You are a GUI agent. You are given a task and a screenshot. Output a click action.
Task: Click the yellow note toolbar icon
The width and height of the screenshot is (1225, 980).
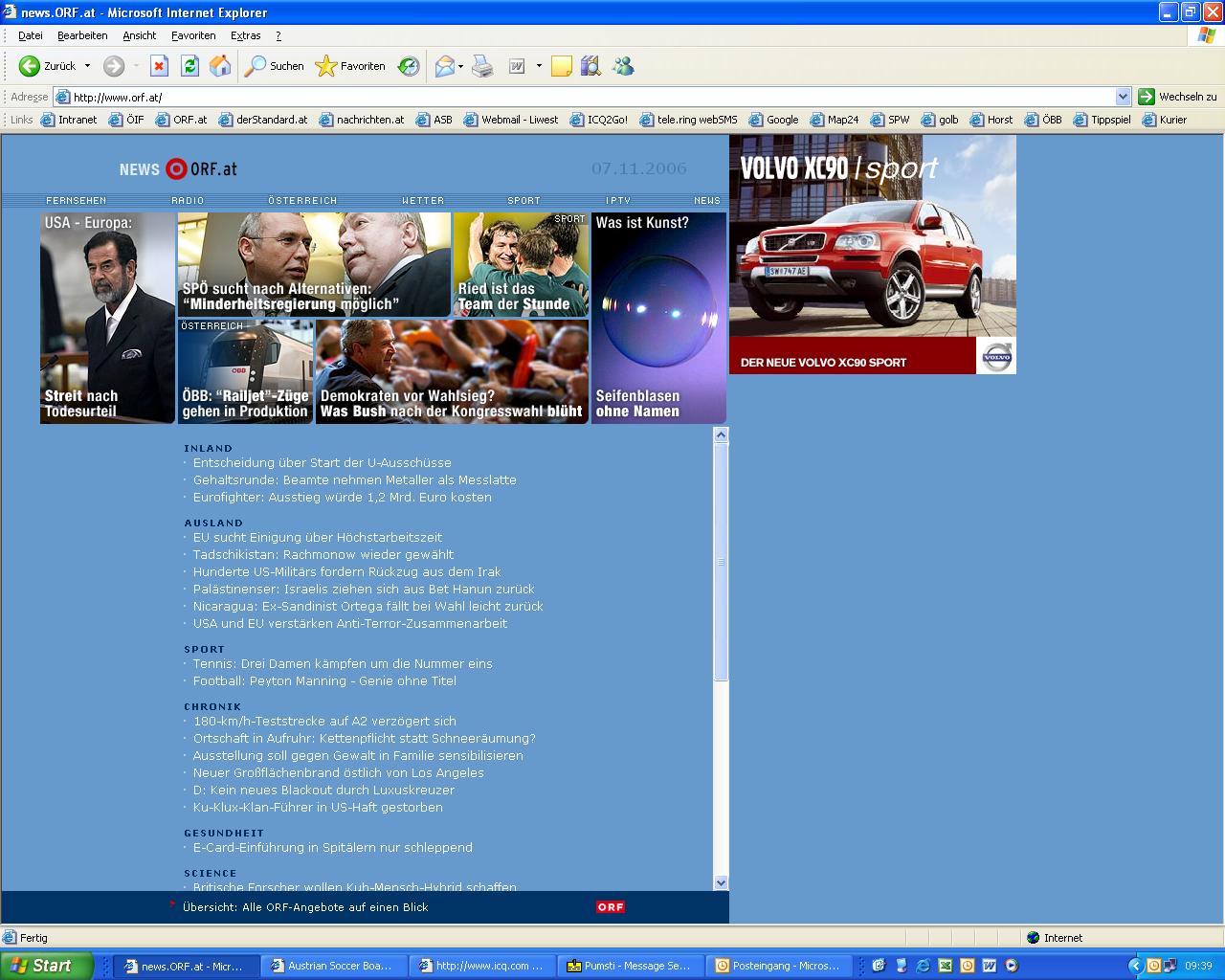tap(562, 66)
